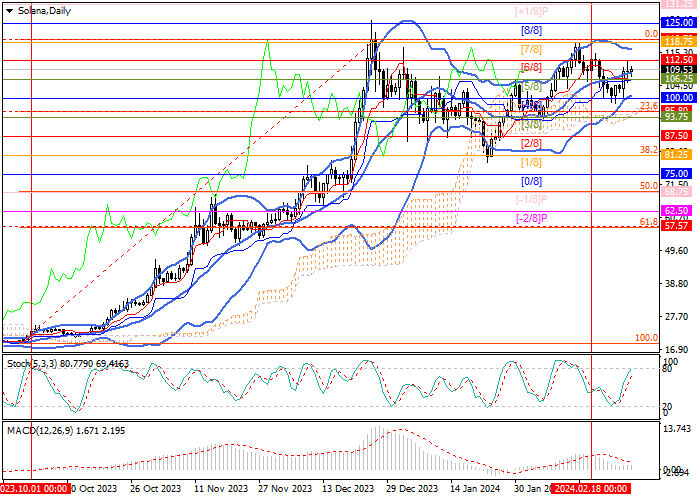Click the 62.50 magenta price tag
Screen dimensions: 700x500
678,210
